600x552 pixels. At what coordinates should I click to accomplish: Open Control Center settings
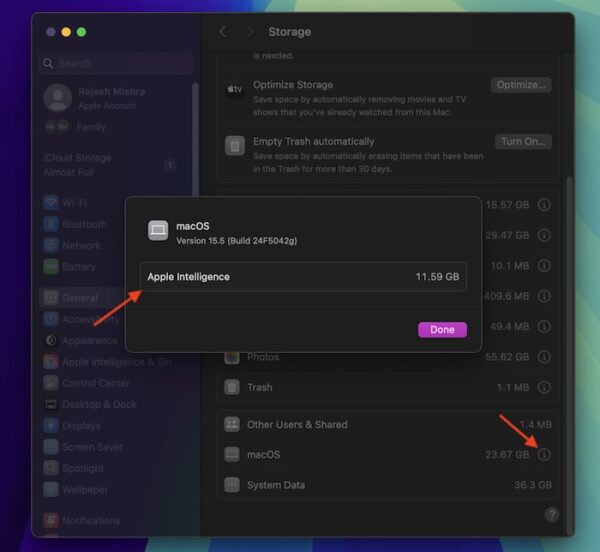95,383
